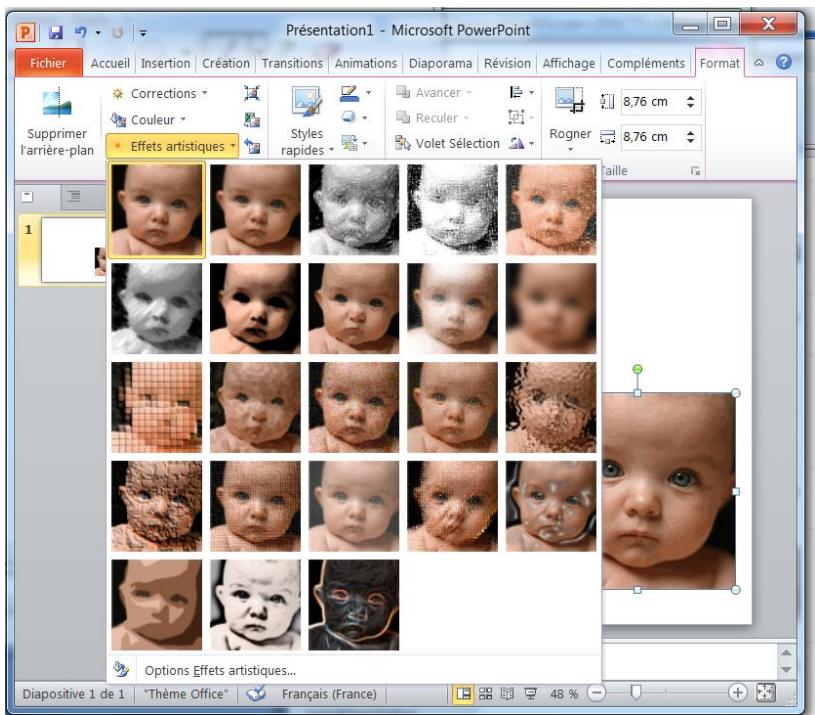This screenshot has width=815, height=715.
Task: Open the Picture Layout dropdown
Action: click(354, 142)
